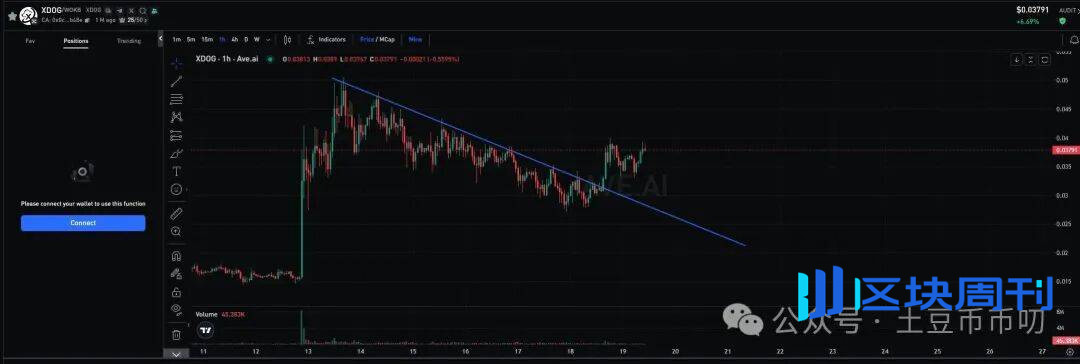1080x364 pixels.
Task: Select the 1m timeframe
Action: click(177, 39)
